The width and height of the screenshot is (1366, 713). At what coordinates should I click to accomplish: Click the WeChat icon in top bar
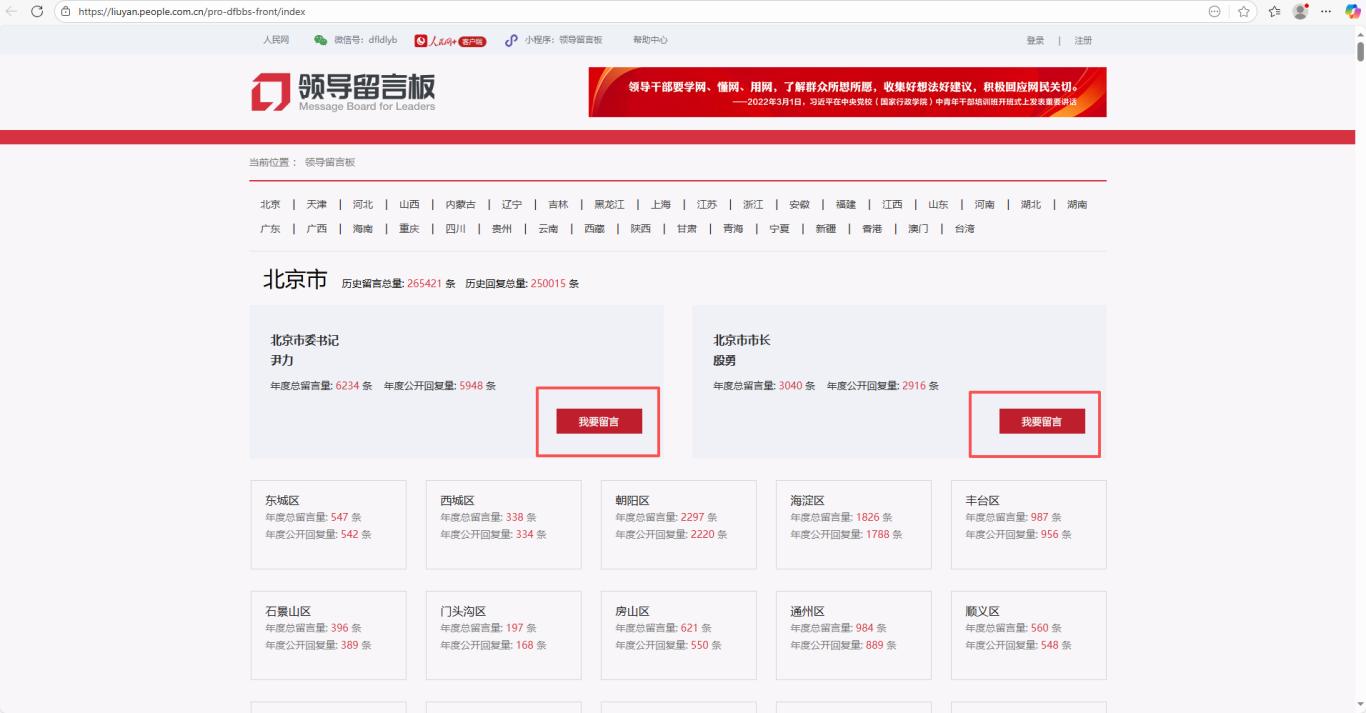pos(320,40)
